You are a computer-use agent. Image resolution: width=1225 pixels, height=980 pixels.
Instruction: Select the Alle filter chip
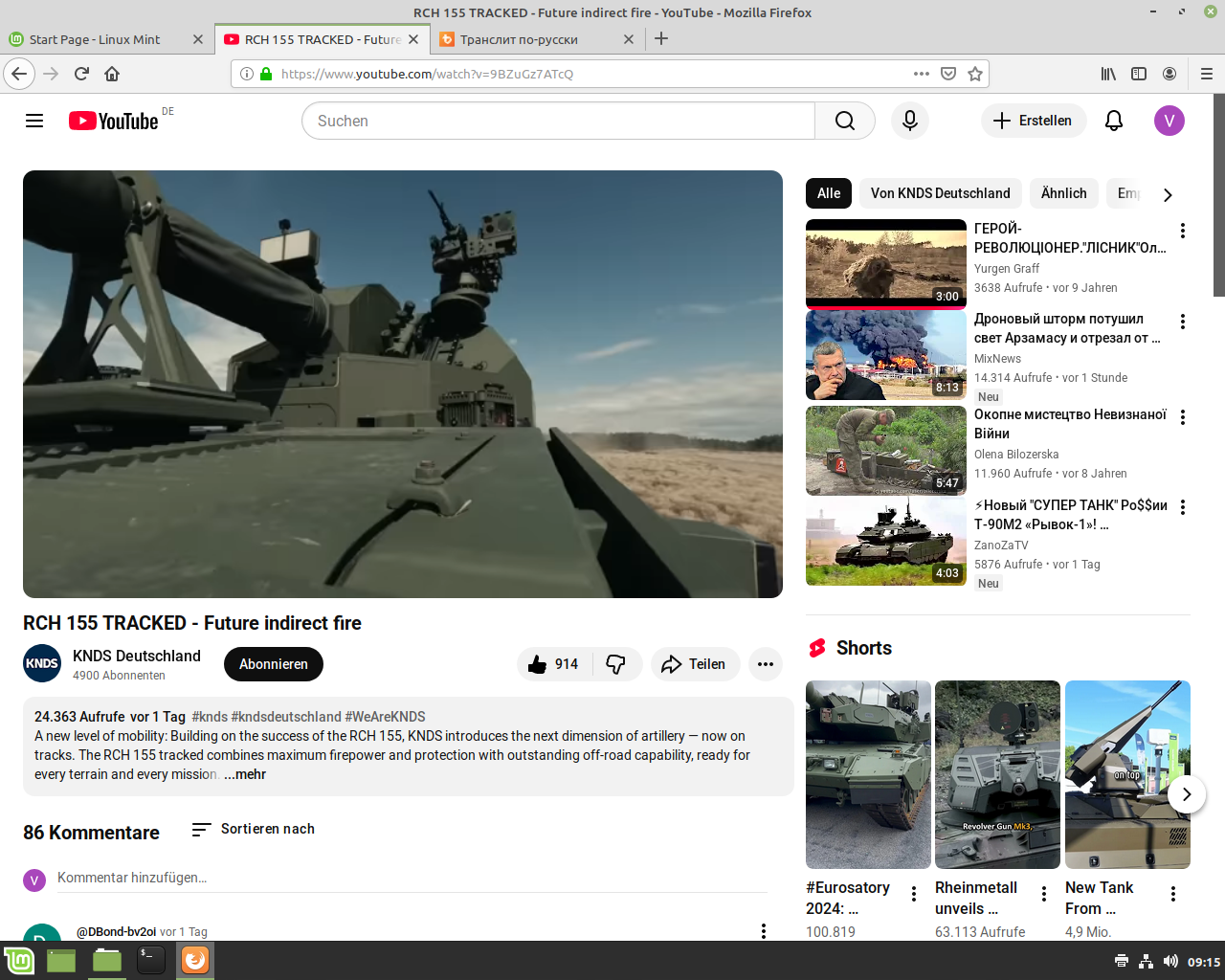(x=829, y=193)
